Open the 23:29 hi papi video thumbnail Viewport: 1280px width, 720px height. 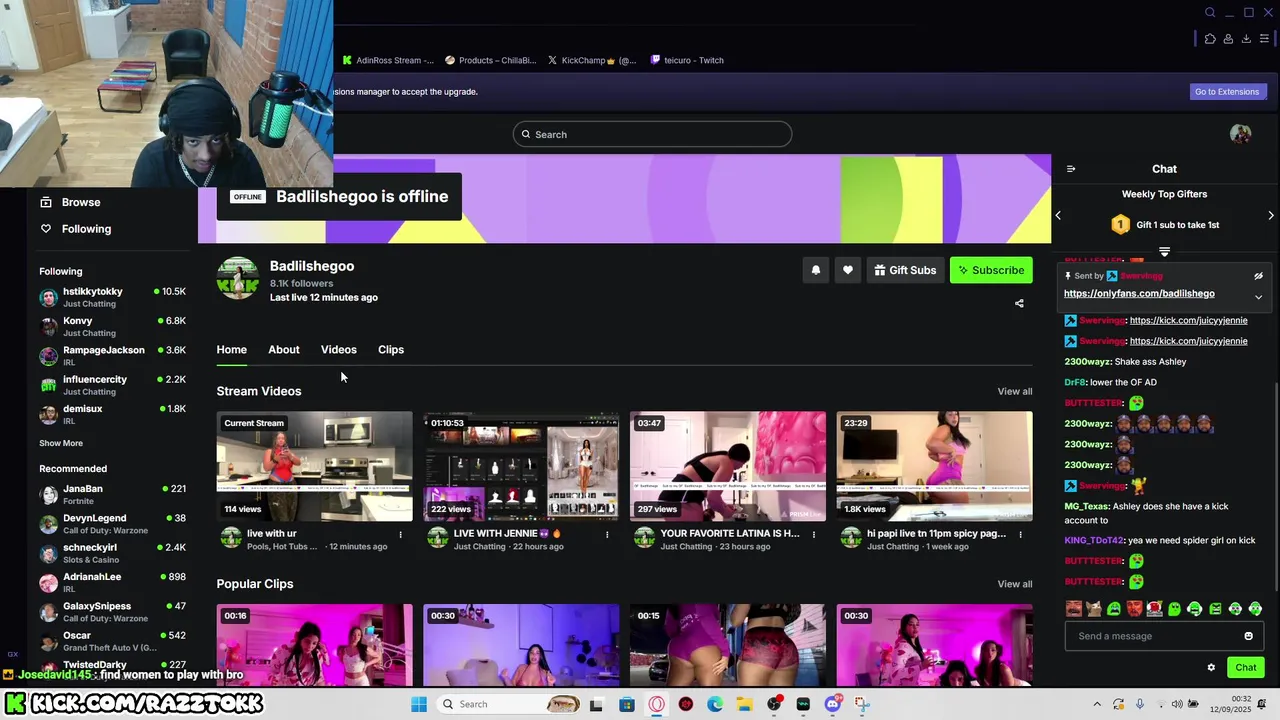pos(934,466)
